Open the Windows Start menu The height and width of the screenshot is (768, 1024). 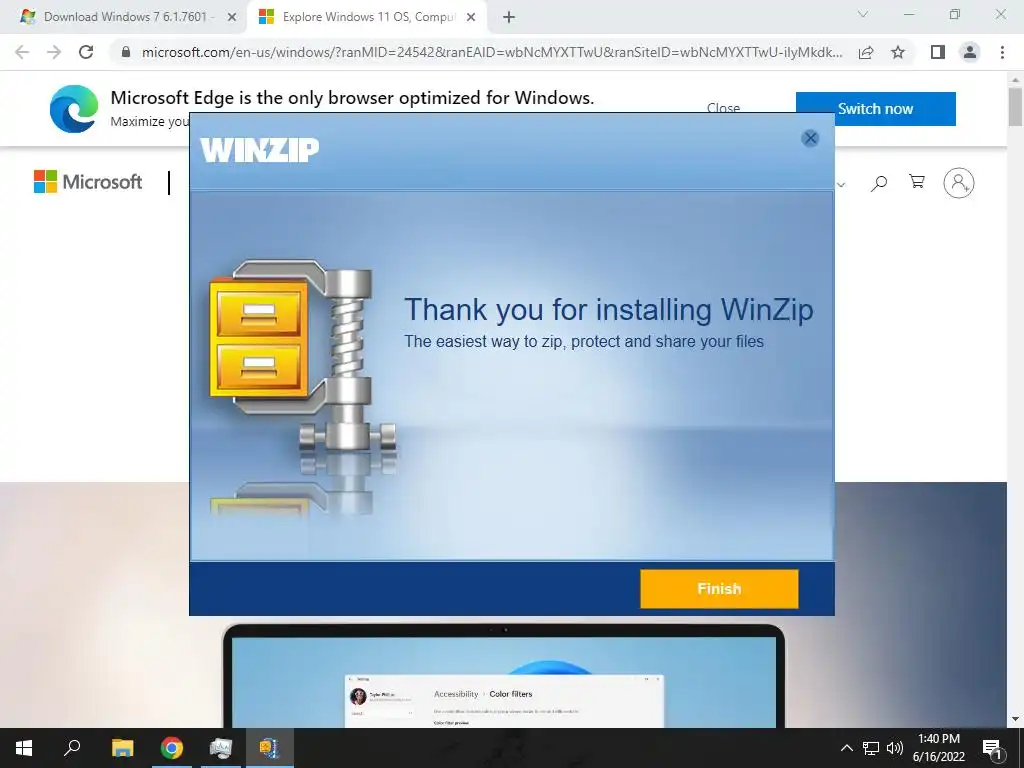pyautogui.click(x=24, y=748)
